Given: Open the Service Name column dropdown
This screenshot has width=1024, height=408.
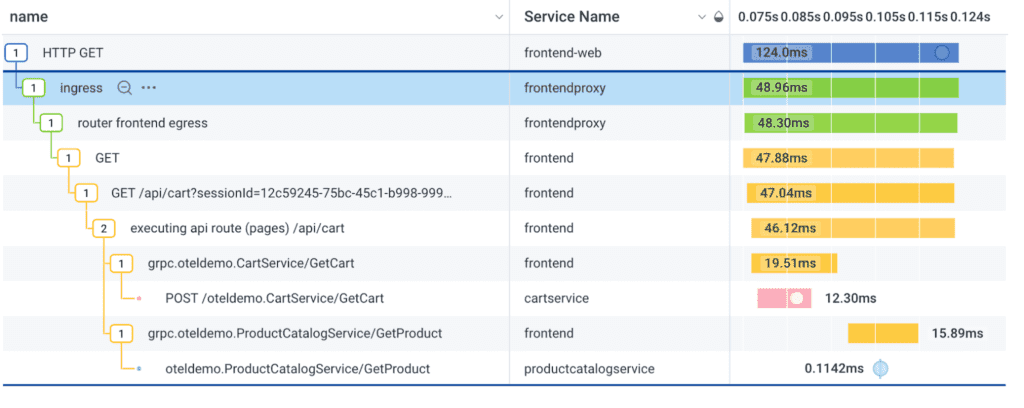Looking at the screenshot, I should click(x=701, y=17).
